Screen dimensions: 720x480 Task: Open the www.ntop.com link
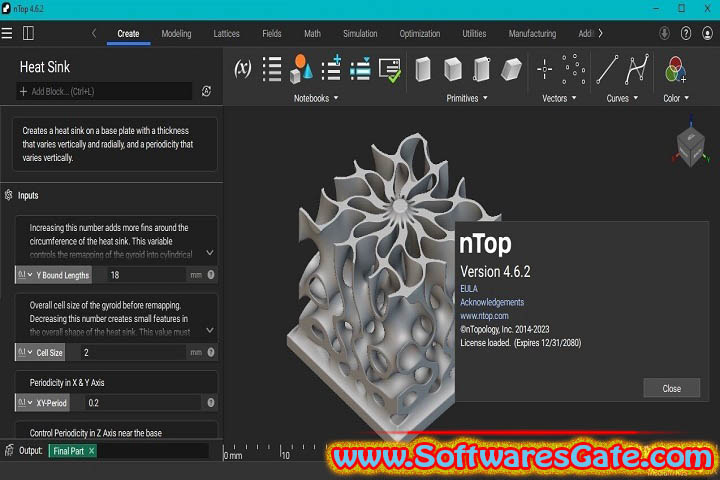[484, 316]
